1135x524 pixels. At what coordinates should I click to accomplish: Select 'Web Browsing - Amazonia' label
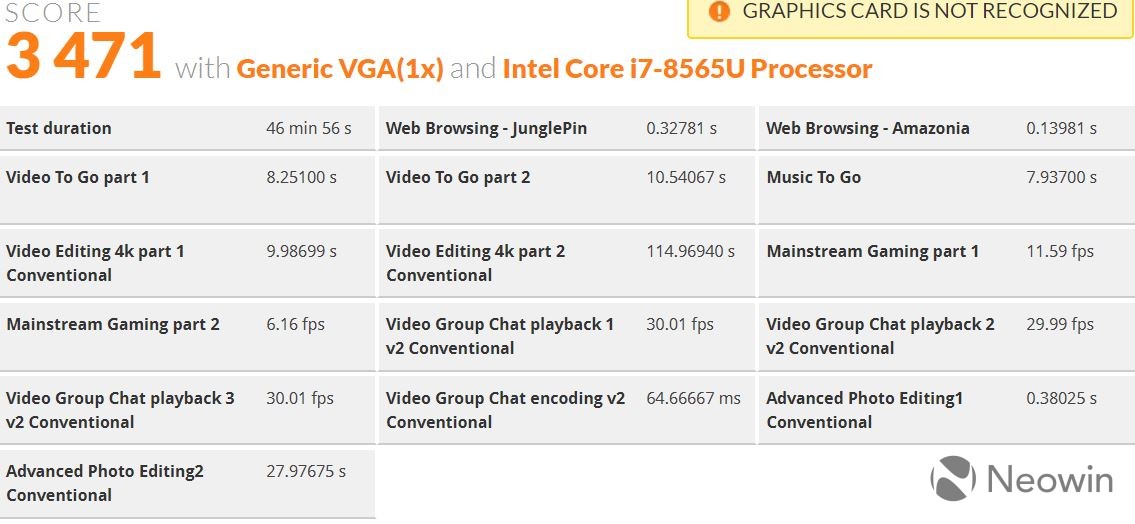click(868, 129)
